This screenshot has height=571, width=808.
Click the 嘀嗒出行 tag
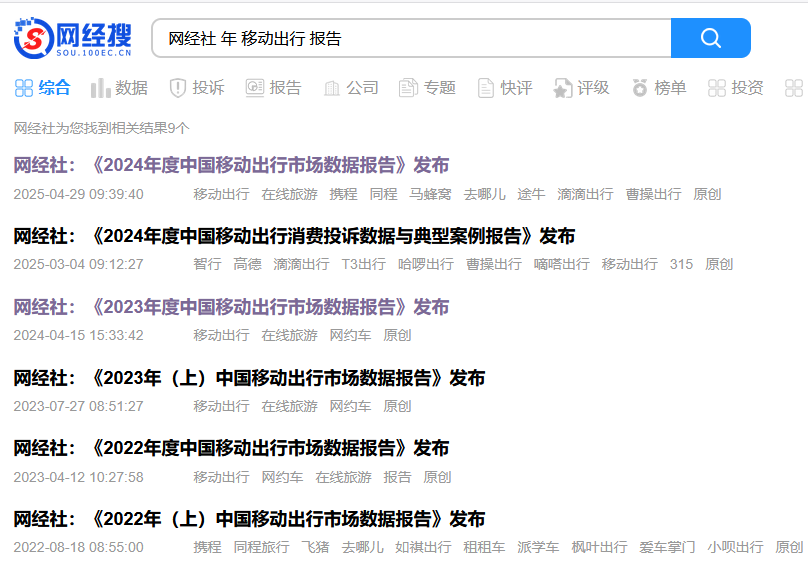[562, 264]
